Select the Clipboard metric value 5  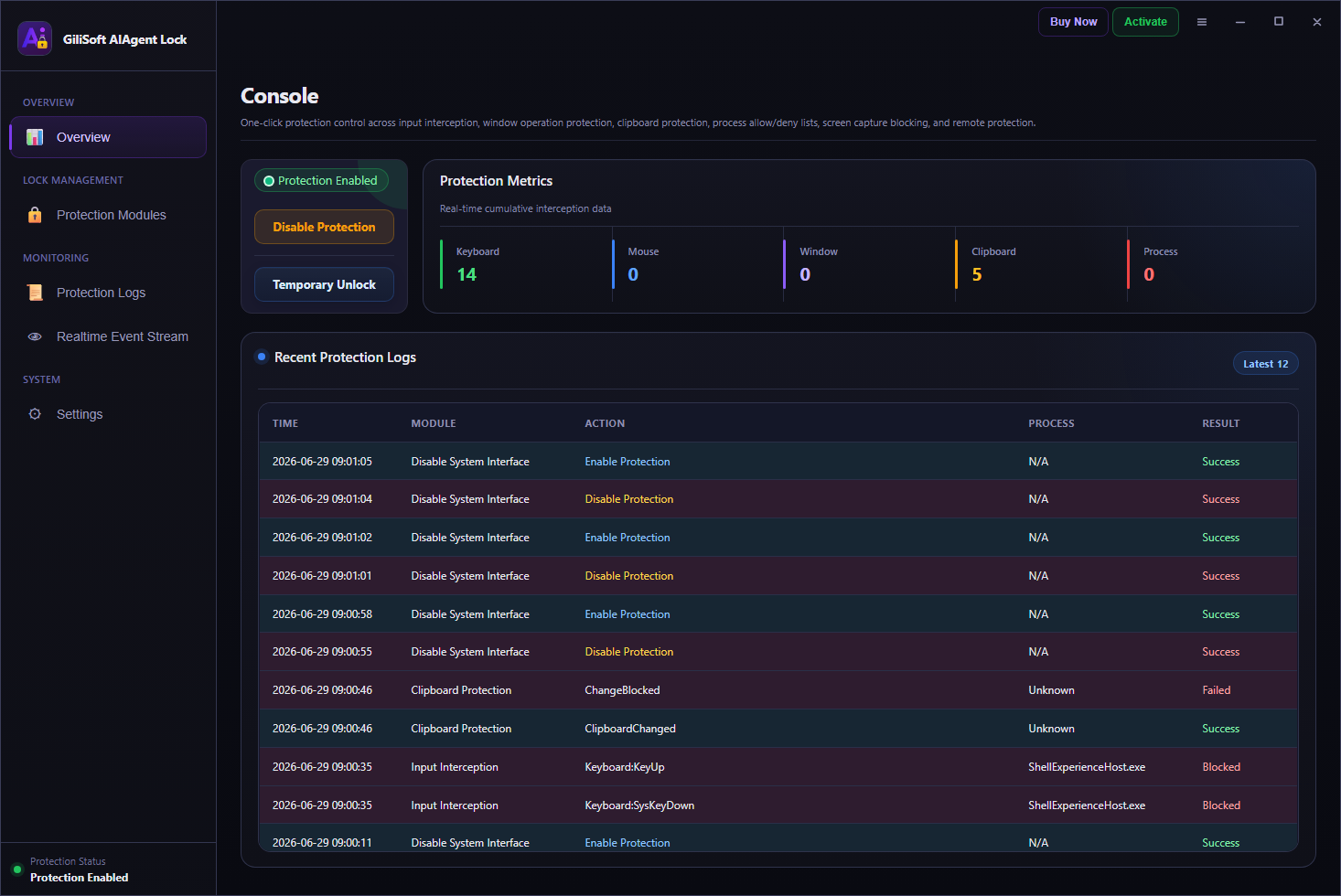pyautogui.click(x=977, y=274)
